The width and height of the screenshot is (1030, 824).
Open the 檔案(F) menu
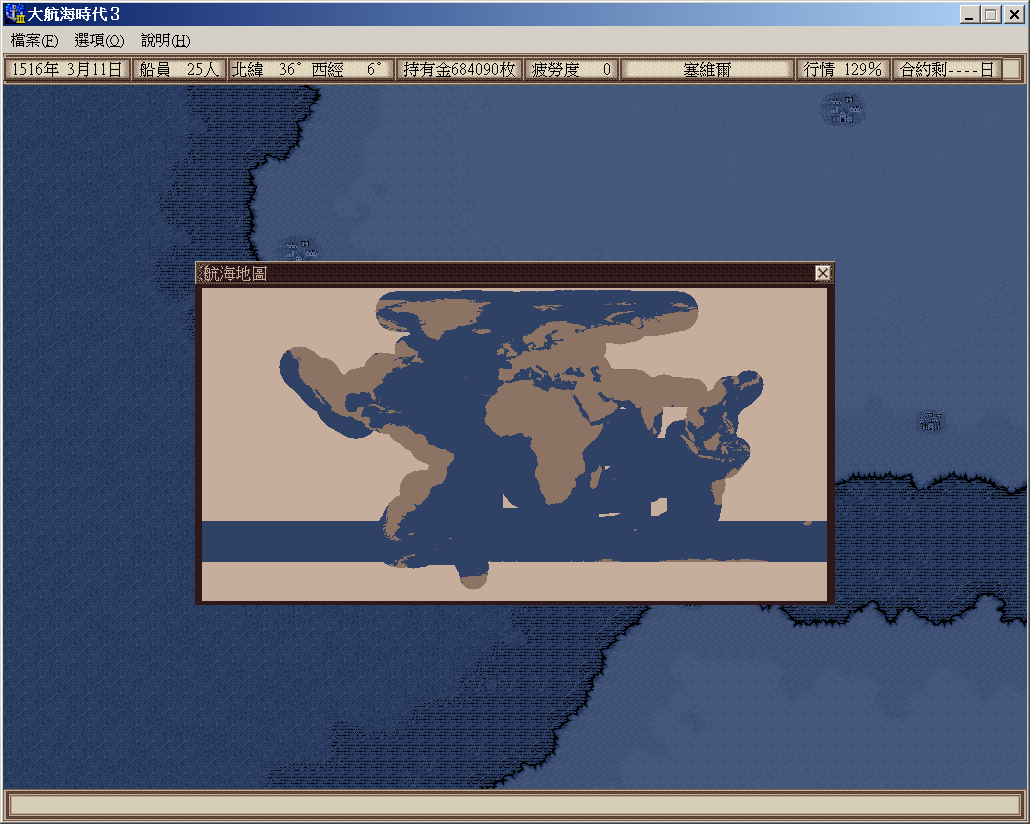[x=34, y=41]
